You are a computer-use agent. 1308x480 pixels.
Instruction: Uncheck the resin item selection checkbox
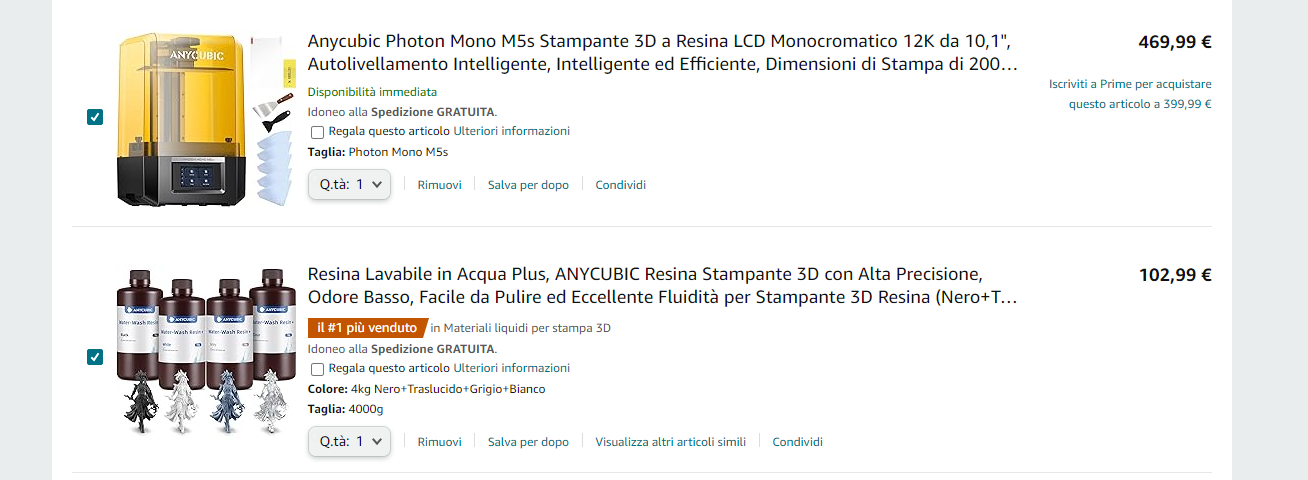tap(95, 357)
